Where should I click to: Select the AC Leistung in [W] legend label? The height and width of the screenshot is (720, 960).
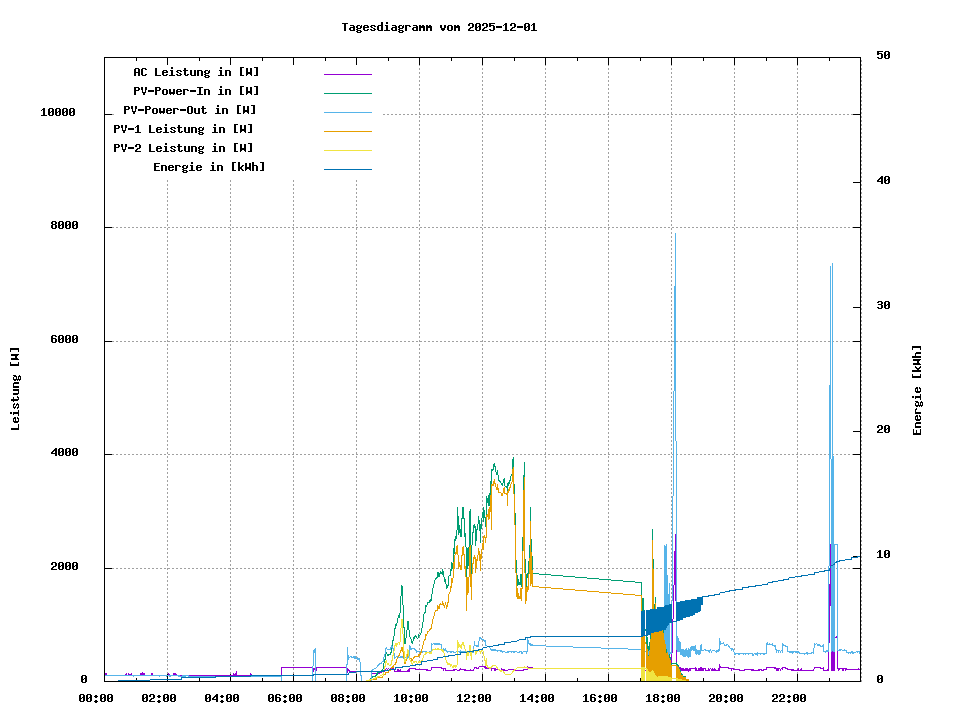196,72
